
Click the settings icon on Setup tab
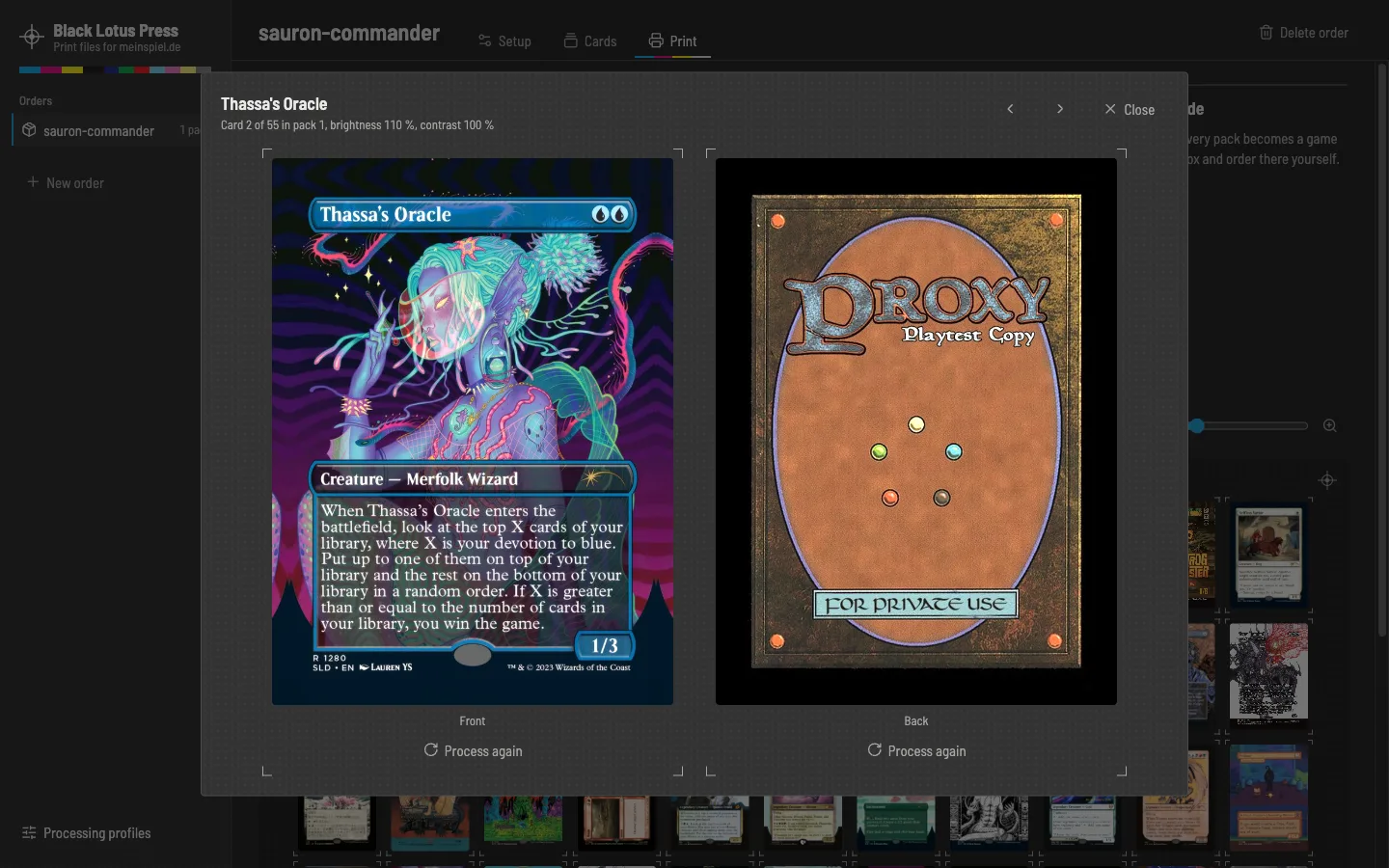484,41
